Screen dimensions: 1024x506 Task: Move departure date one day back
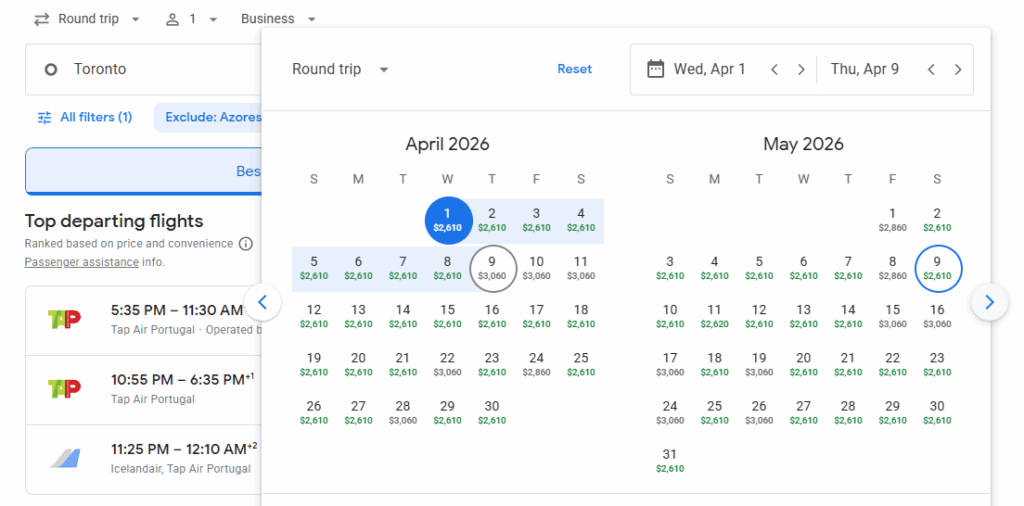774,69
